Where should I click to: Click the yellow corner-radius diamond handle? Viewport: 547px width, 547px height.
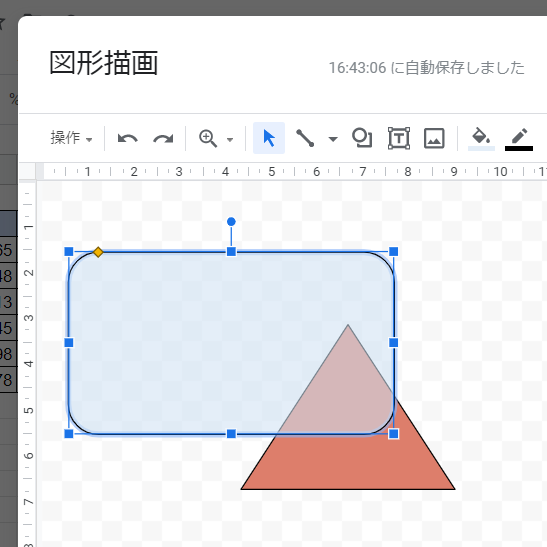coord(98,252)
